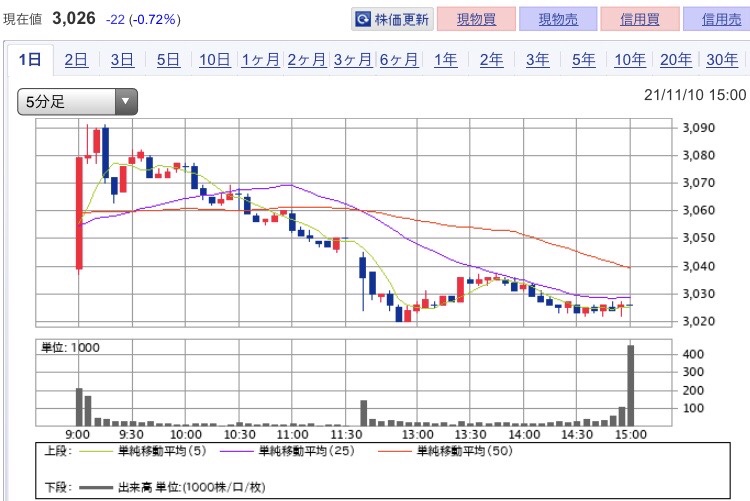Open 現物買 spot buy link
The width and height of the screenshot is (750, 501).
click(476, 19)
